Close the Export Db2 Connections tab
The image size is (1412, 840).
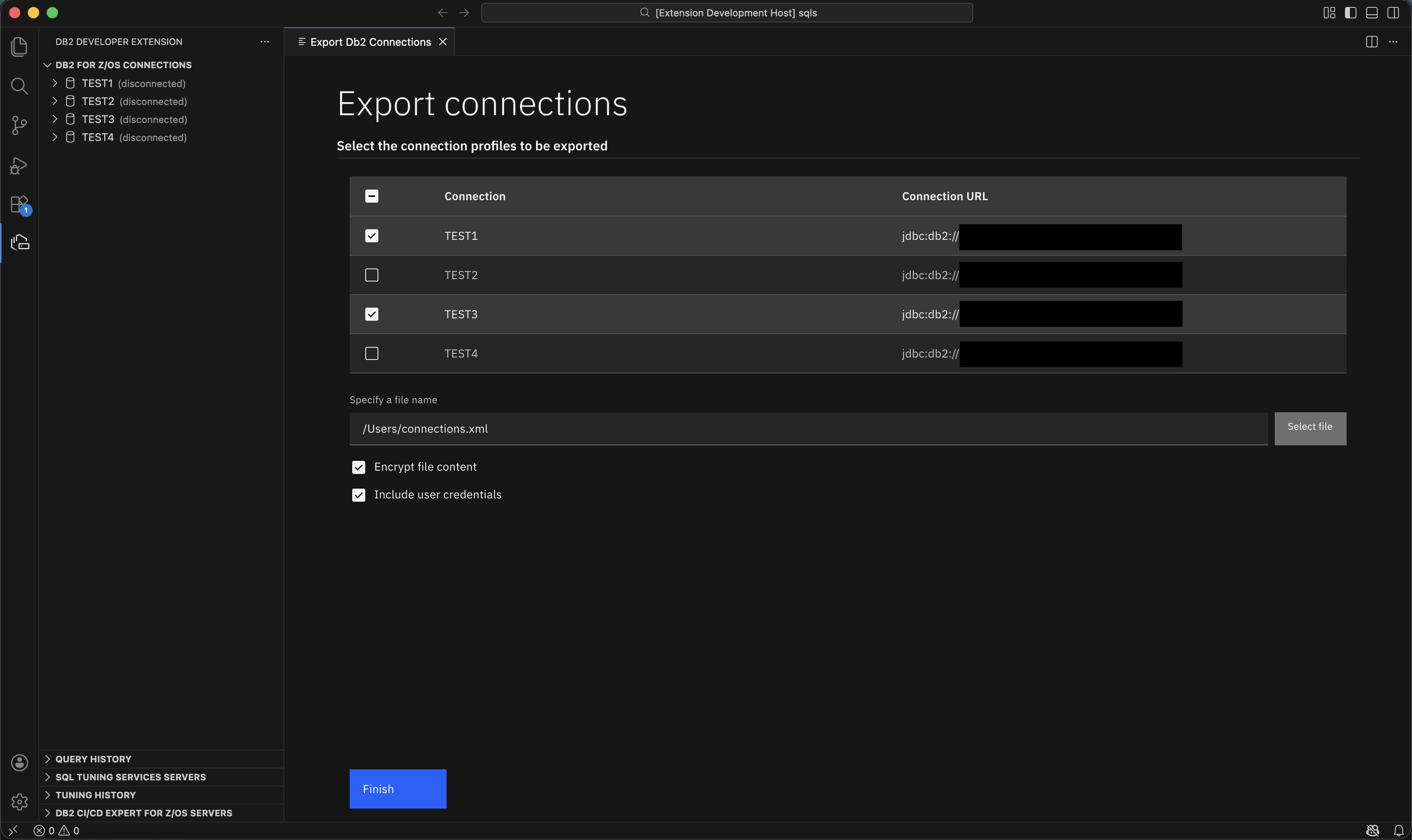443,42
